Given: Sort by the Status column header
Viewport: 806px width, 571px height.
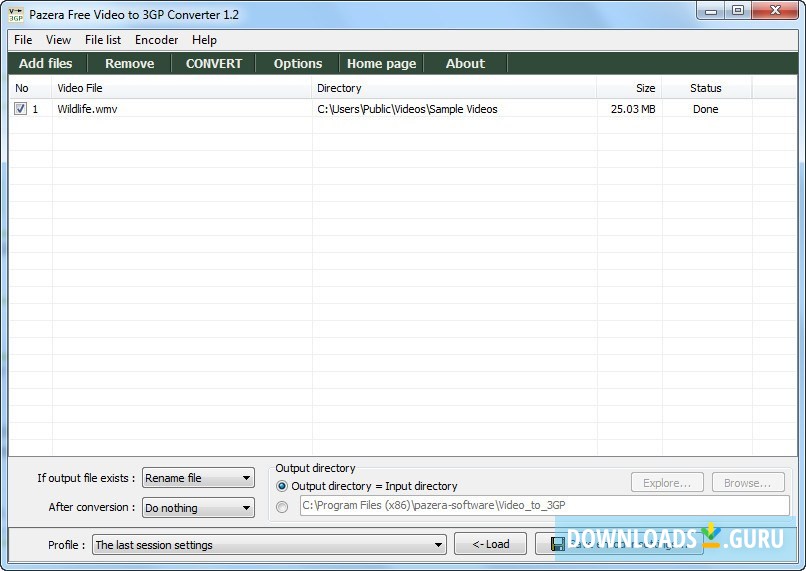Looking at the screenshot, I should pyautogui.click(x=706, y=88).
